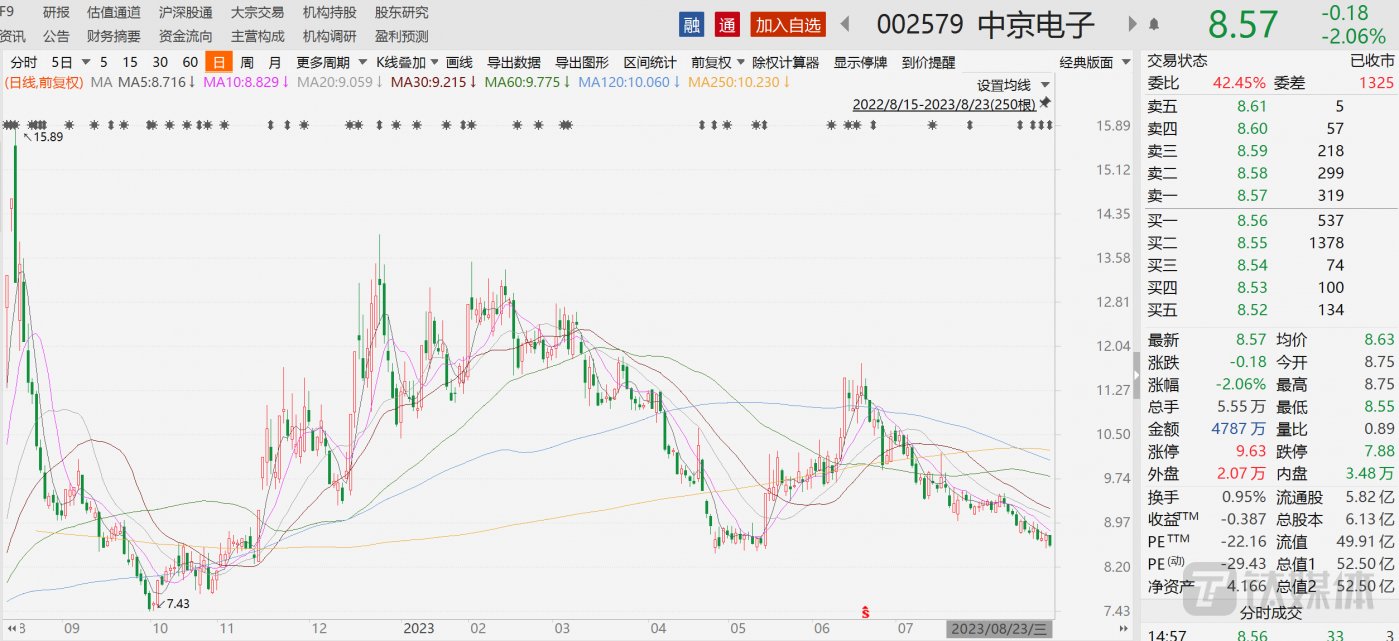Click the side panel collapse handle
The image size is (1399, 641).
(1135, 375)
